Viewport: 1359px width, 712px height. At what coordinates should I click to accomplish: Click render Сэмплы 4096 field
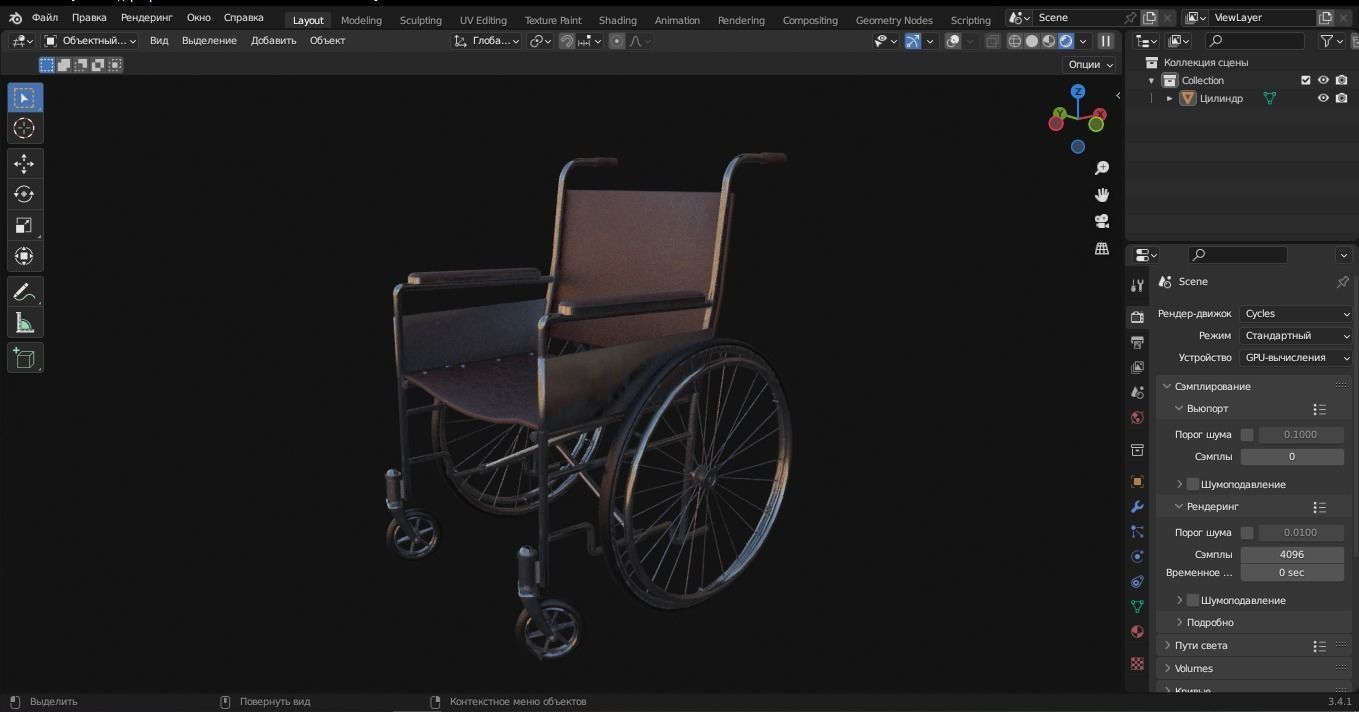click(1292, 554)
